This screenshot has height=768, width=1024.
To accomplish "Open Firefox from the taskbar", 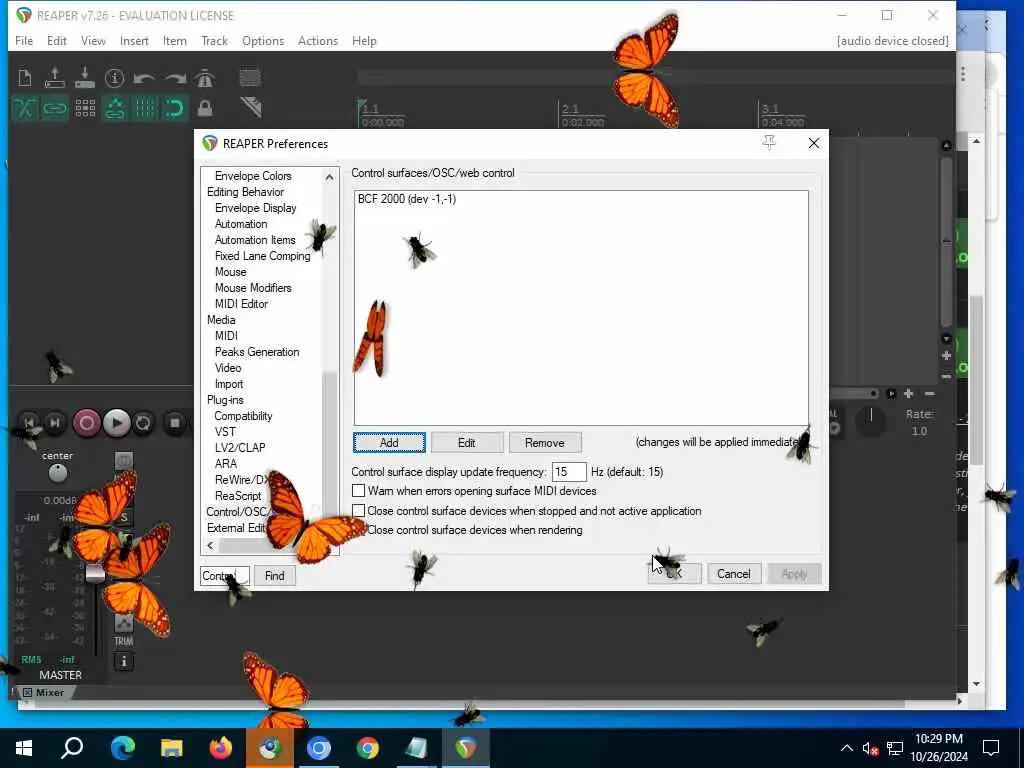I will tap(221, 748).
